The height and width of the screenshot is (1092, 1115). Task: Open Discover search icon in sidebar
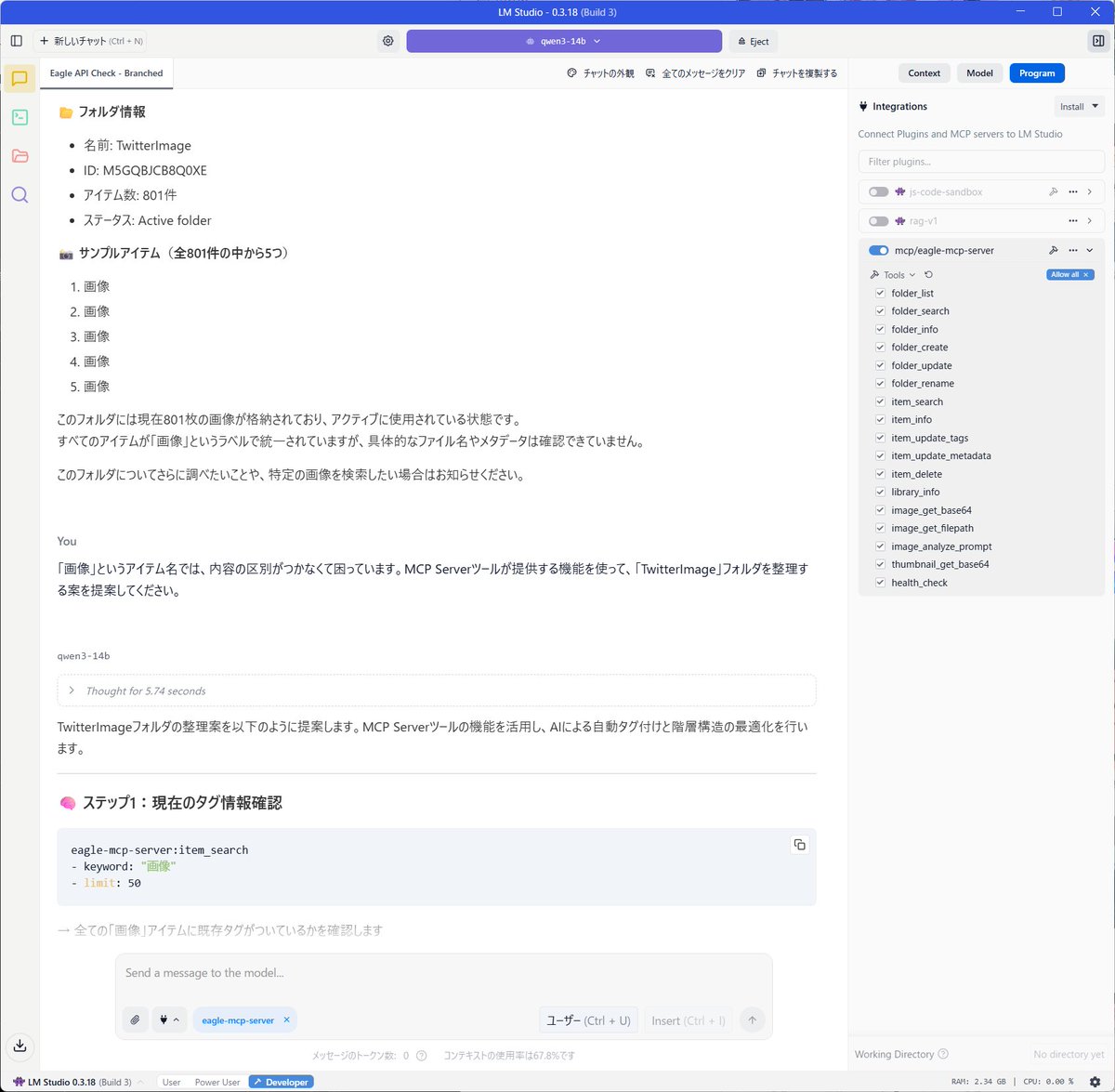pyautogui.click(x=20, y=195)
